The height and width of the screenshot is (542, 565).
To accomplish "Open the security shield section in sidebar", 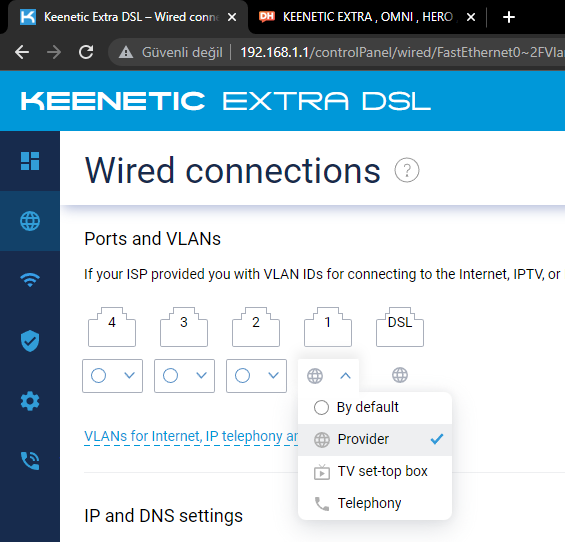I will (30, 341).
